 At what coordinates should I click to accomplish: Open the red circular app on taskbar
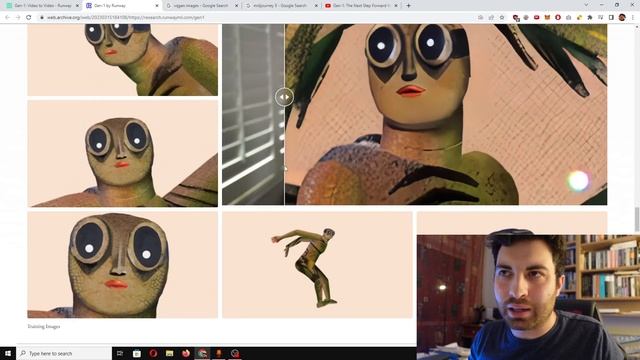235,353
